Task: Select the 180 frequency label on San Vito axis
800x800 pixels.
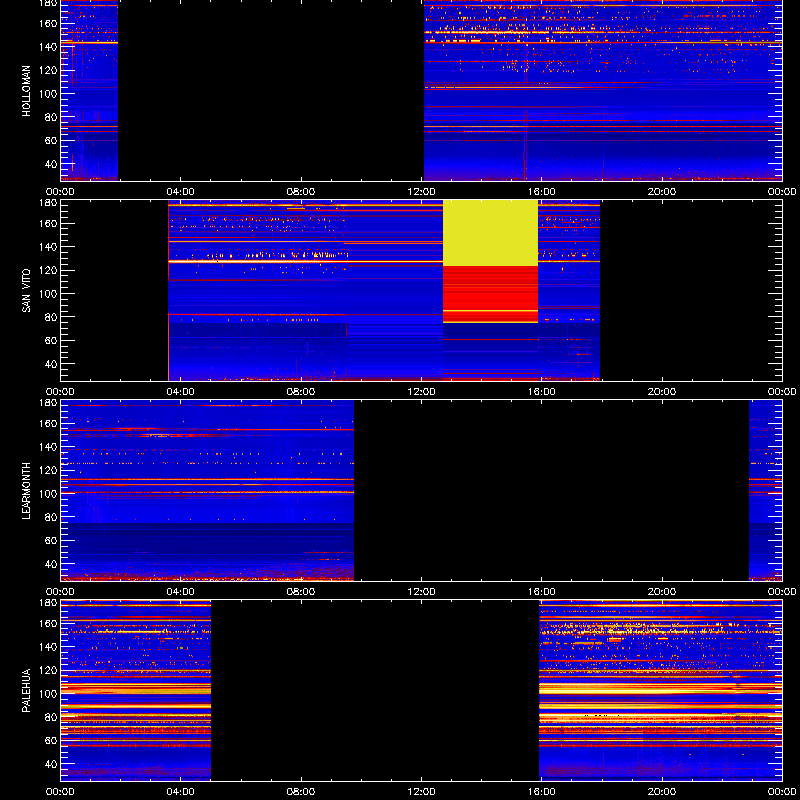Action: coord(49,203)
